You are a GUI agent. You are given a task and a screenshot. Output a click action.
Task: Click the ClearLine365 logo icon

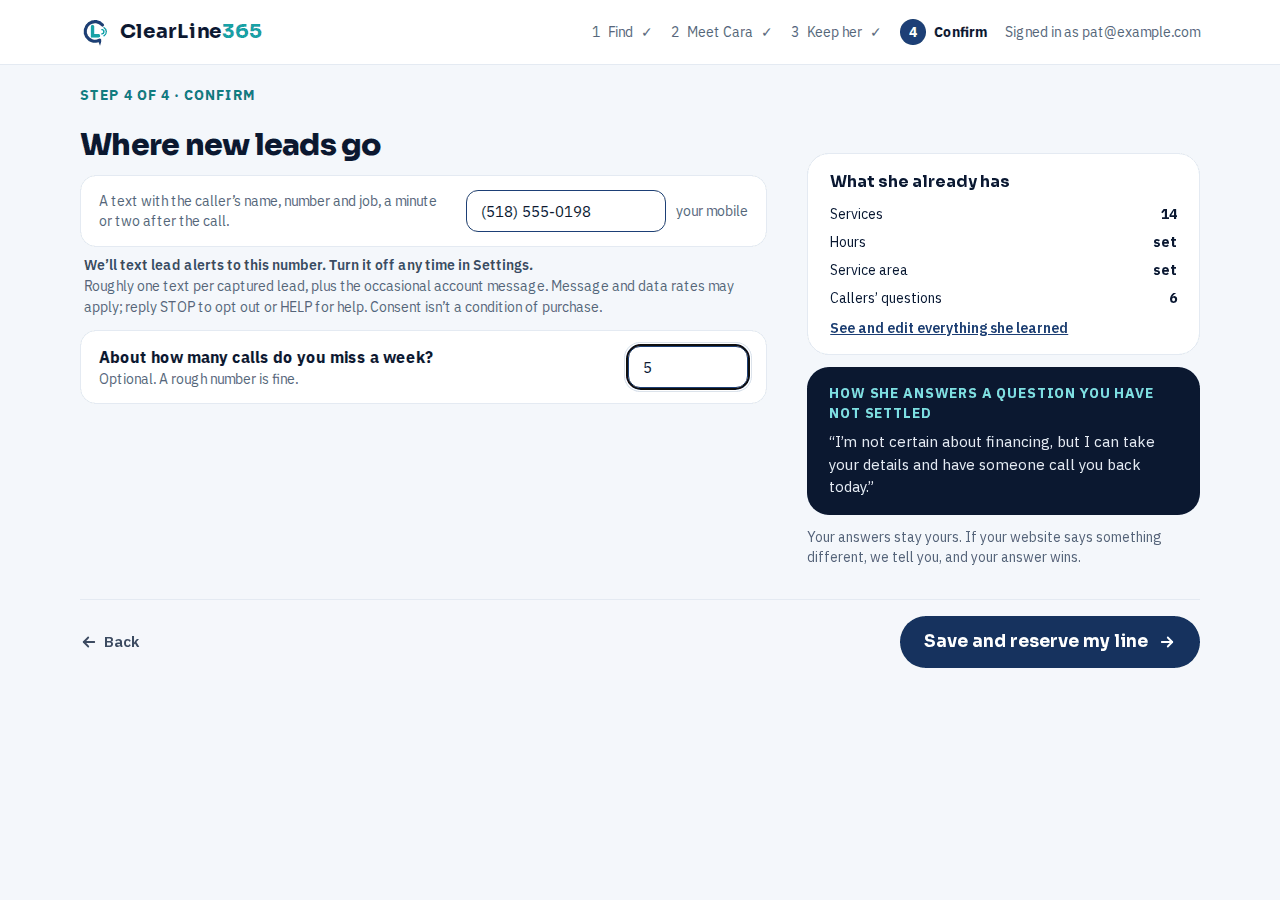pos(95,32)
